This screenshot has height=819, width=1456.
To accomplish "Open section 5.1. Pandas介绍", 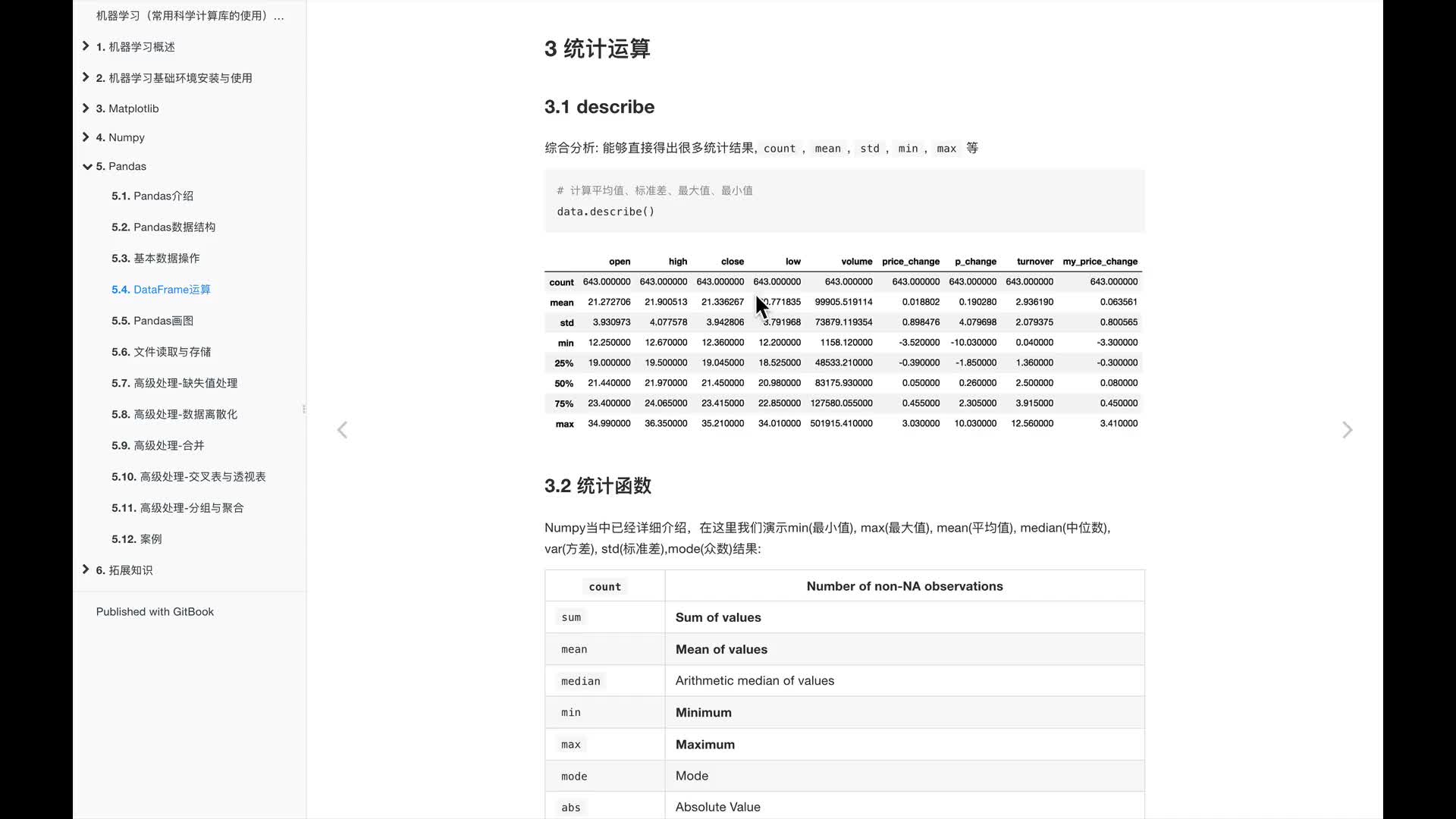I will 152,196.
